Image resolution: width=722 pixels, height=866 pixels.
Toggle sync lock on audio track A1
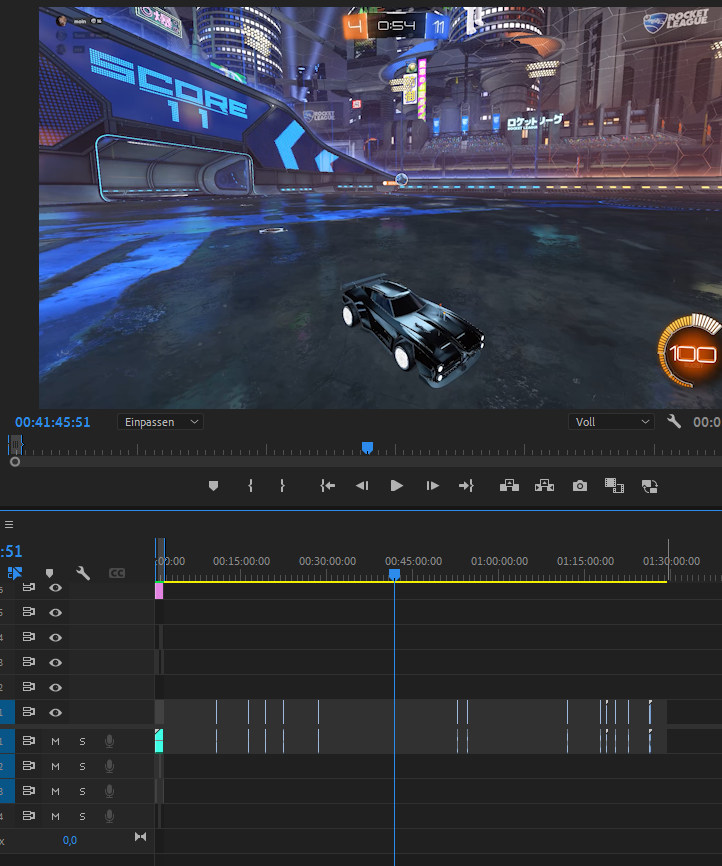(29, 741)
